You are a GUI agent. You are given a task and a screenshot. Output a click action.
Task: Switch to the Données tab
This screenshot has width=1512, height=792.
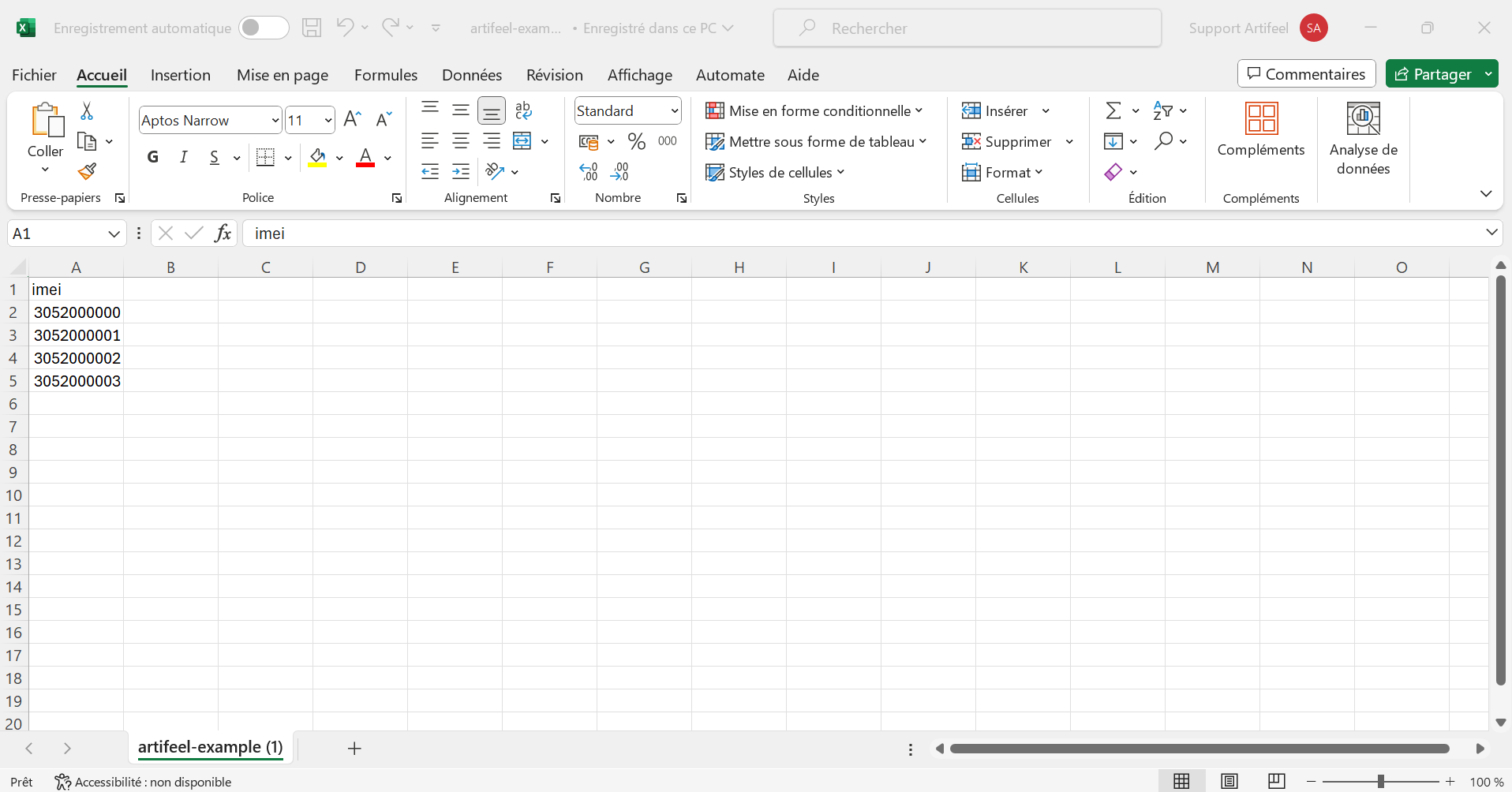tap(471, 75)
